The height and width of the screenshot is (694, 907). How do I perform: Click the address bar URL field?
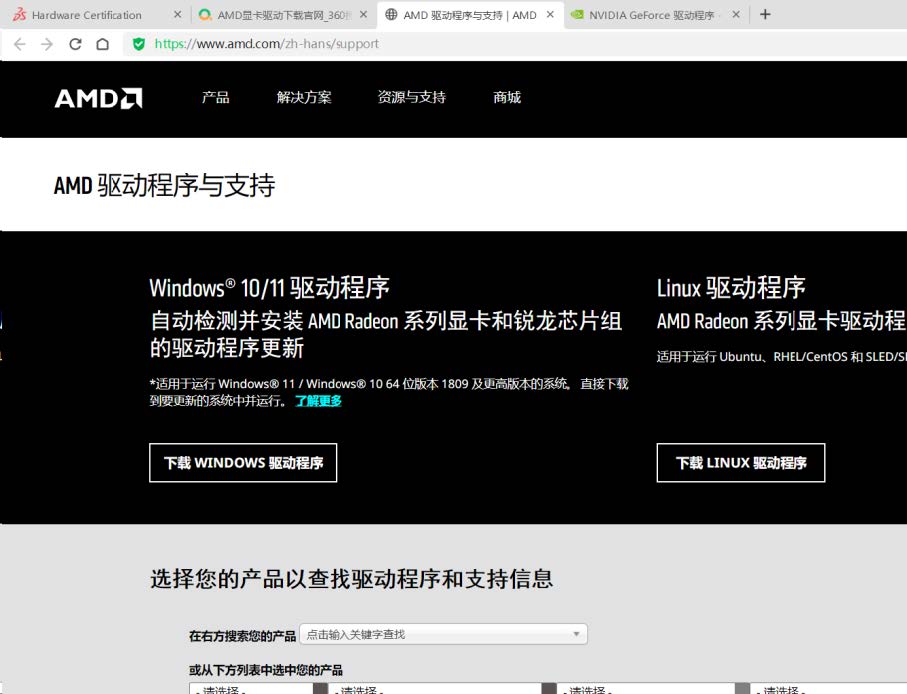coord(515,44)
